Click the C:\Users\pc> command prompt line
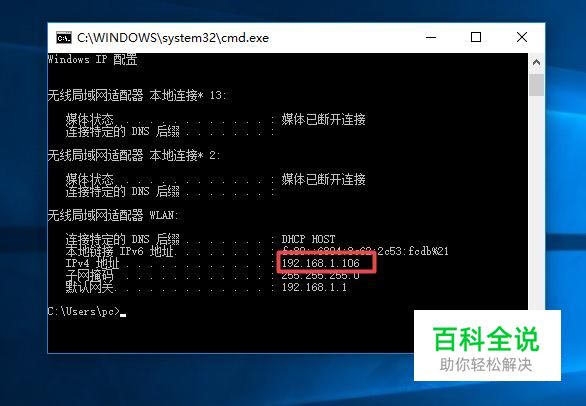Image resolution: width=586 pixels, height=406 pixels. 87,311
